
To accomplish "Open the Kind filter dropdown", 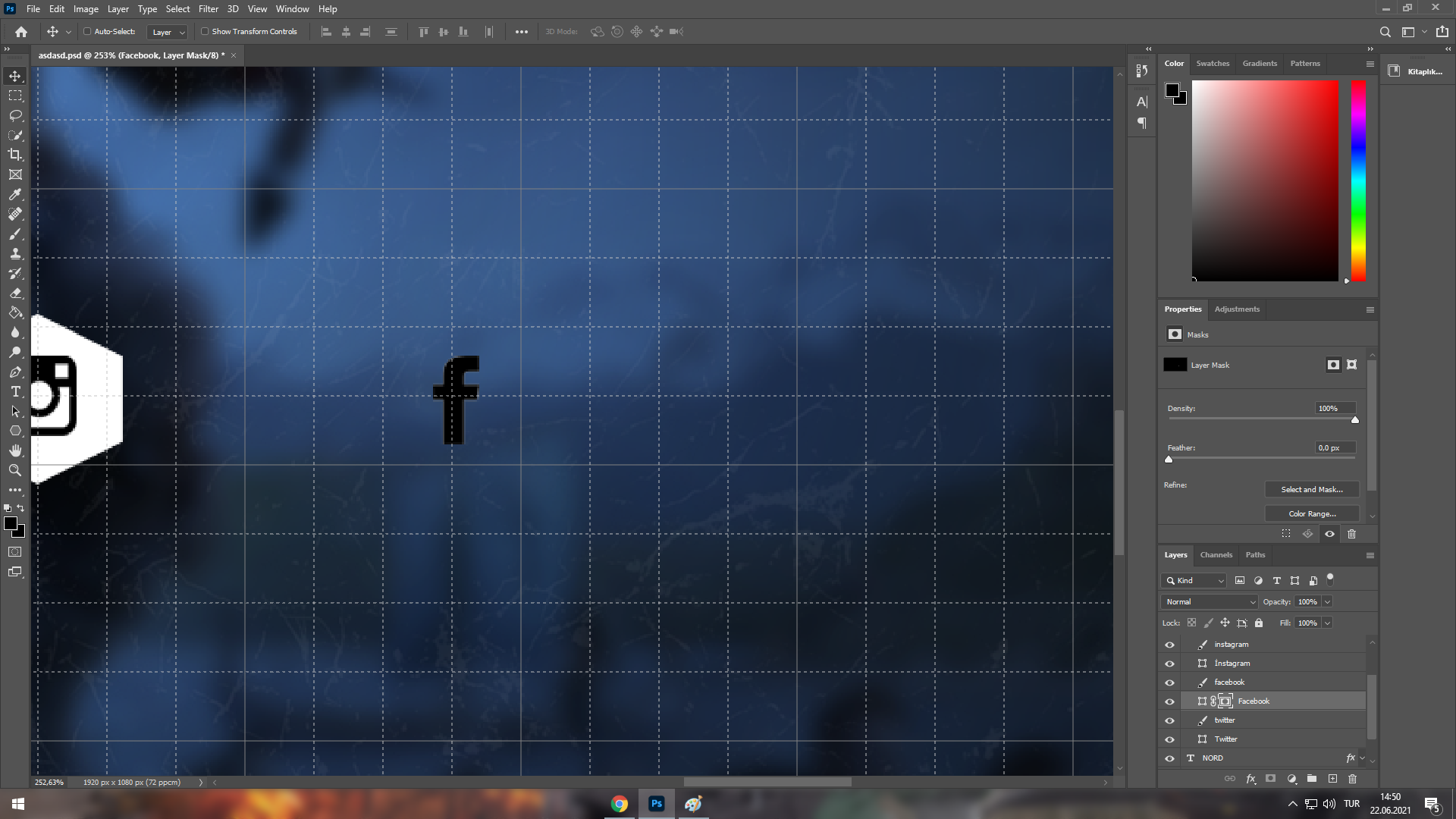I will coord(1195,580).
